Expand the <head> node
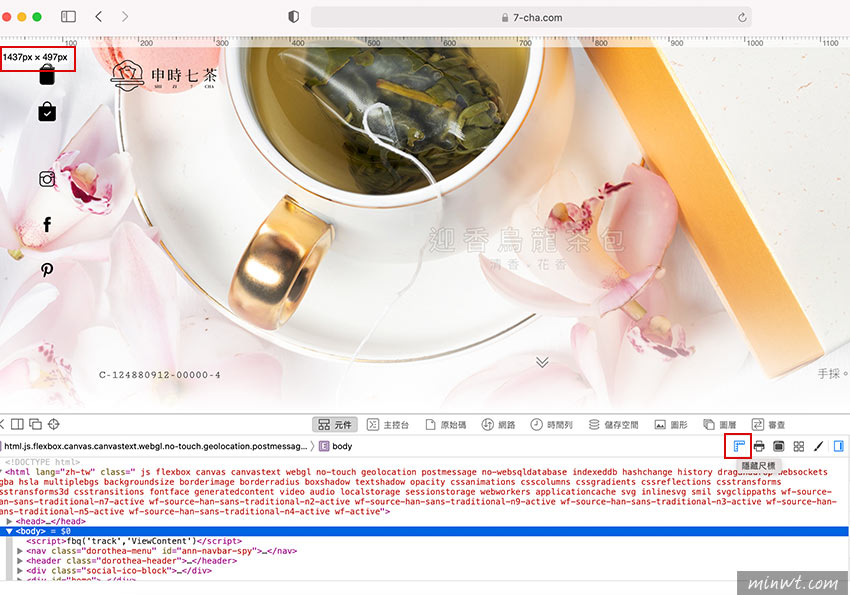This screenshot has height=595, width=850. coord(9,521)
